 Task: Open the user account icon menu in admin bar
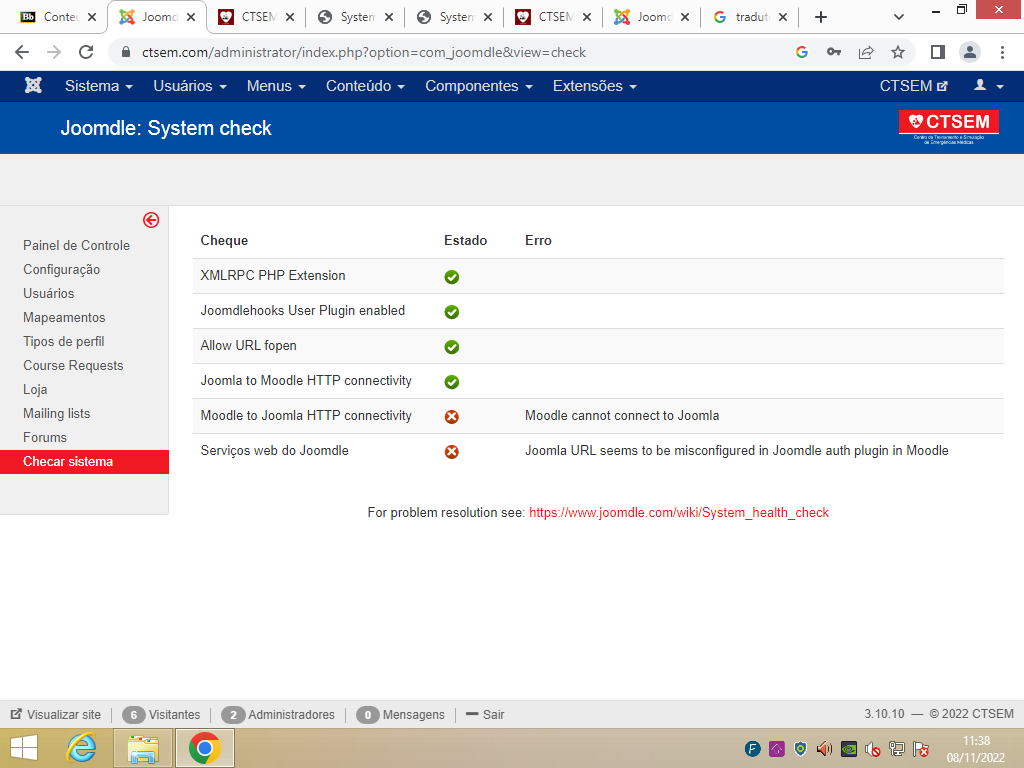988,86
